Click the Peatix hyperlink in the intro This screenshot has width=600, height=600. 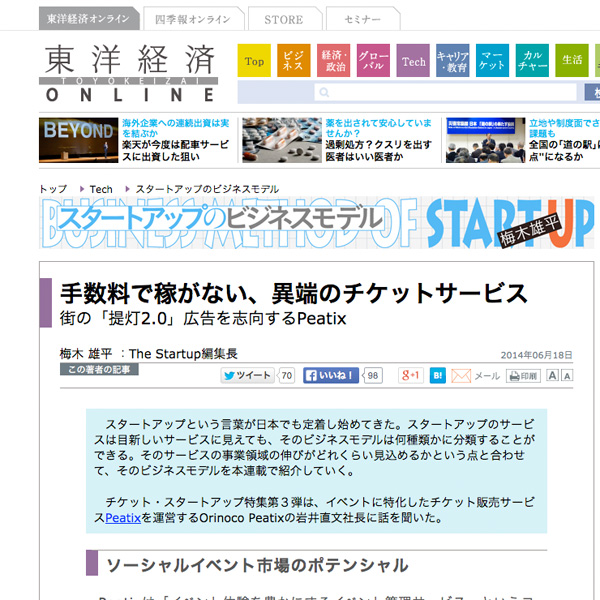(x=123, y=519)
